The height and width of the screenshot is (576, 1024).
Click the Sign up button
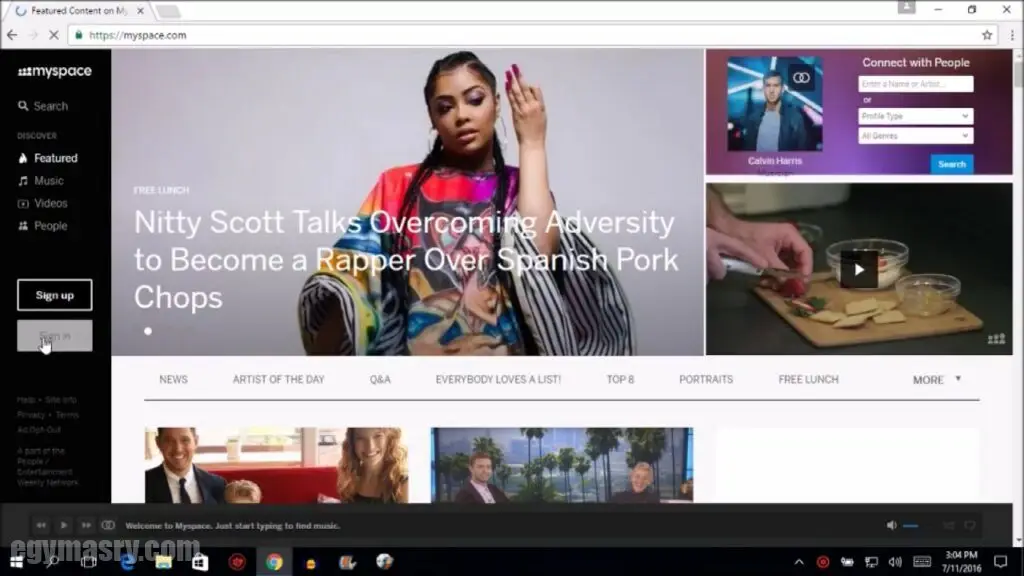point(54,295)
